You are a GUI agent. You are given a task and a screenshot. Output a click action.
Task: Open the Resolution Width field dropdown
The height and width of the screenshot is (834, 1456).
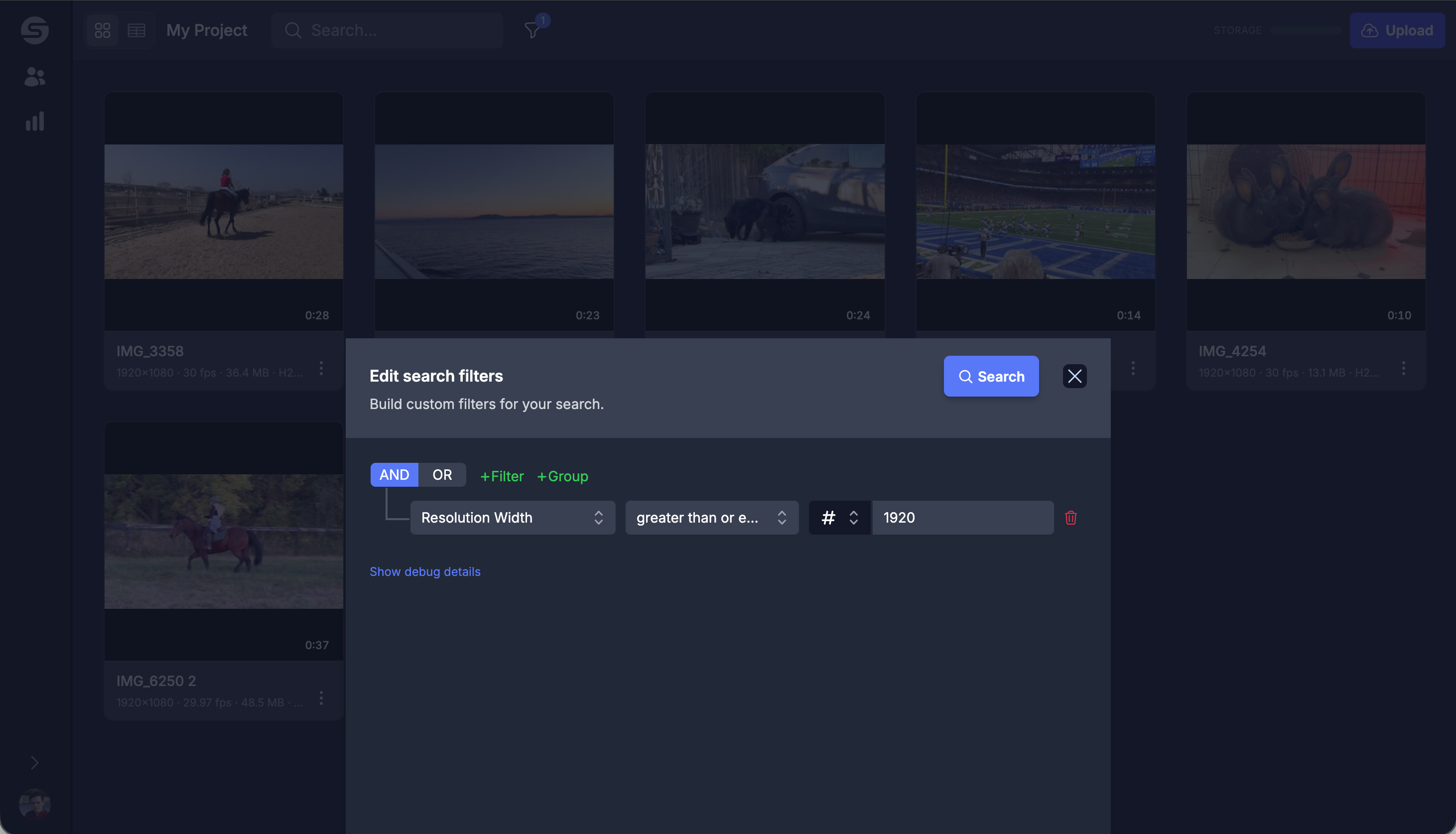(x=513, y=518)
